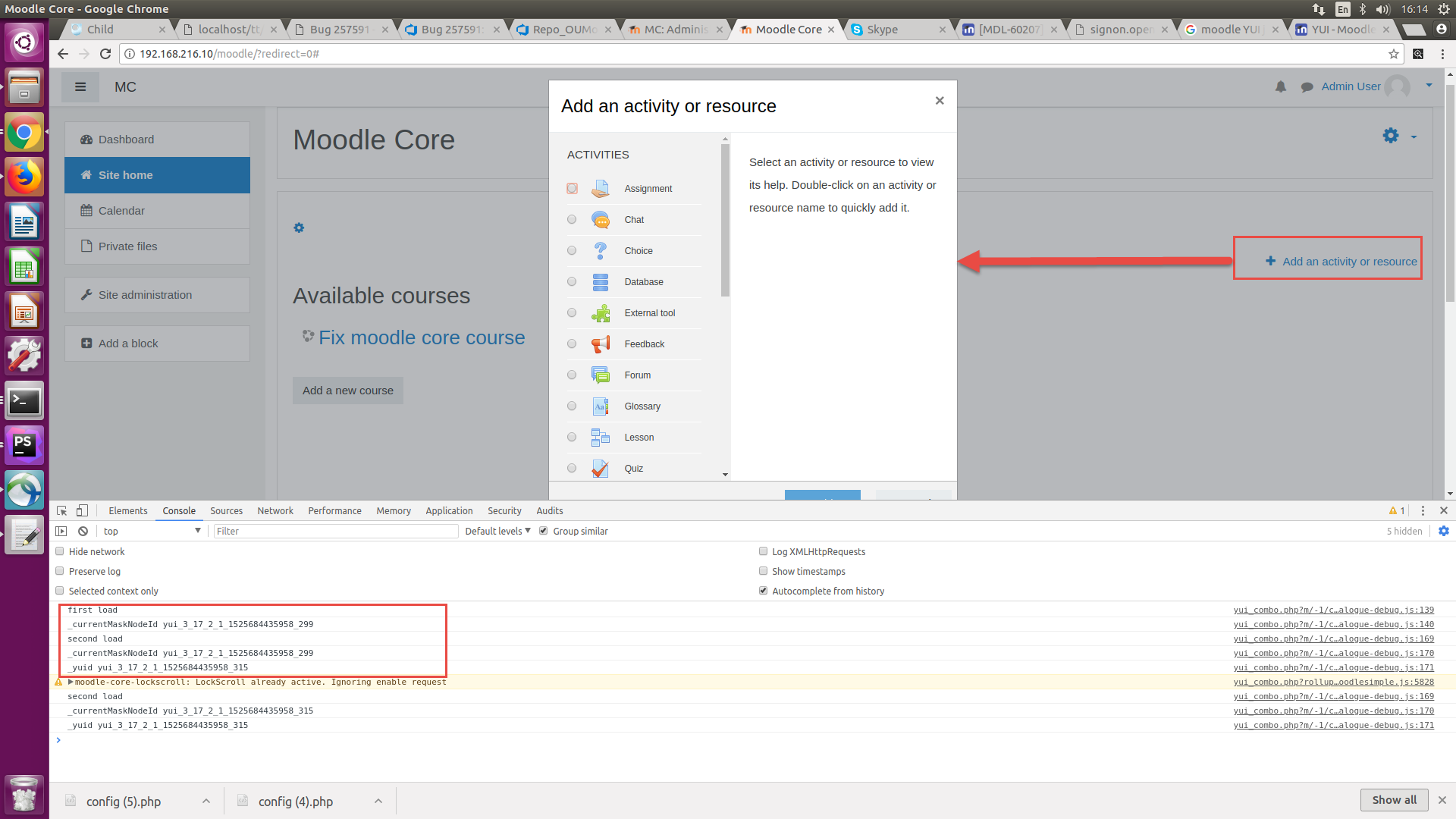The width and height of the screenshot is (1456, 819).
Task: Open Firefox from the Ubuntu launcher
Action: [x=24, y=177]
